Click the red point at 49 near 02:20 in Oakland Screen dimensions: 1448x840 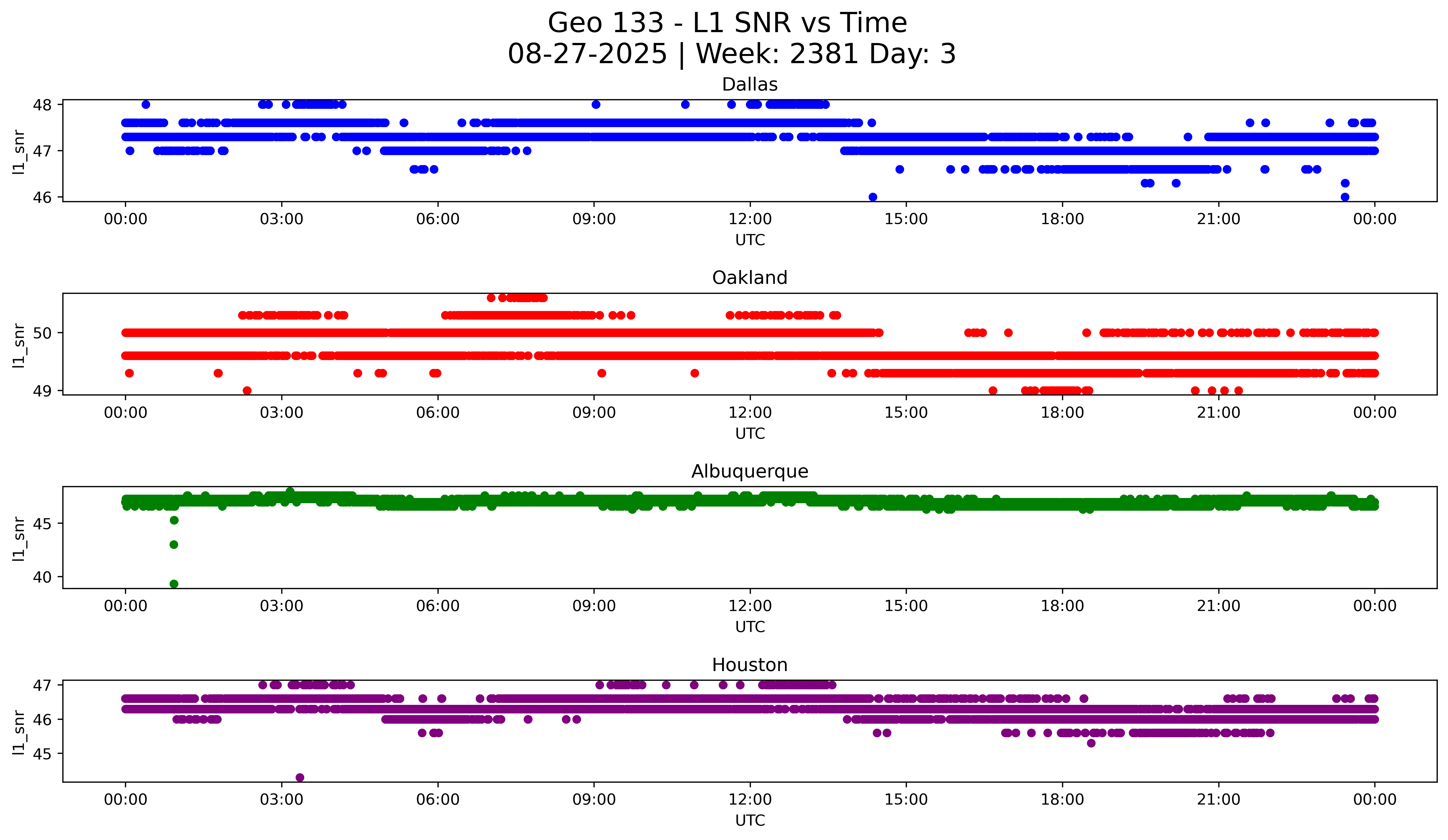[x=247, y=391]
